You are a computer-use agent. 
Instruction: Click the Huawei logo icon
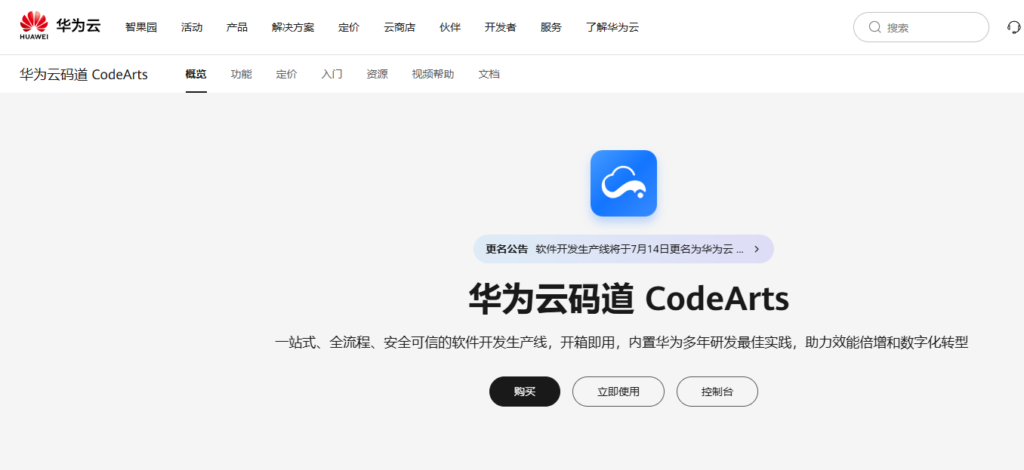[x=34, y=25]
